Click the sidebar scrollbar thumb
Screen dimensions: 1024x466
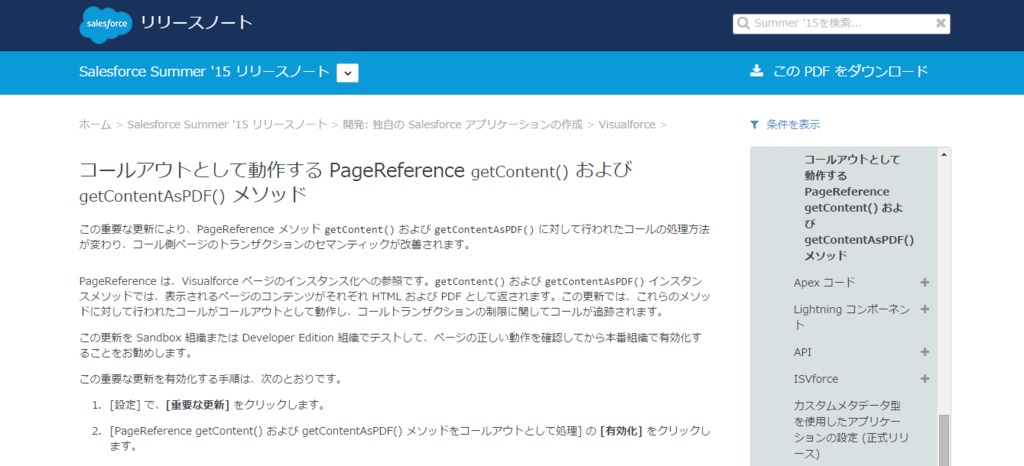[944, 441]
